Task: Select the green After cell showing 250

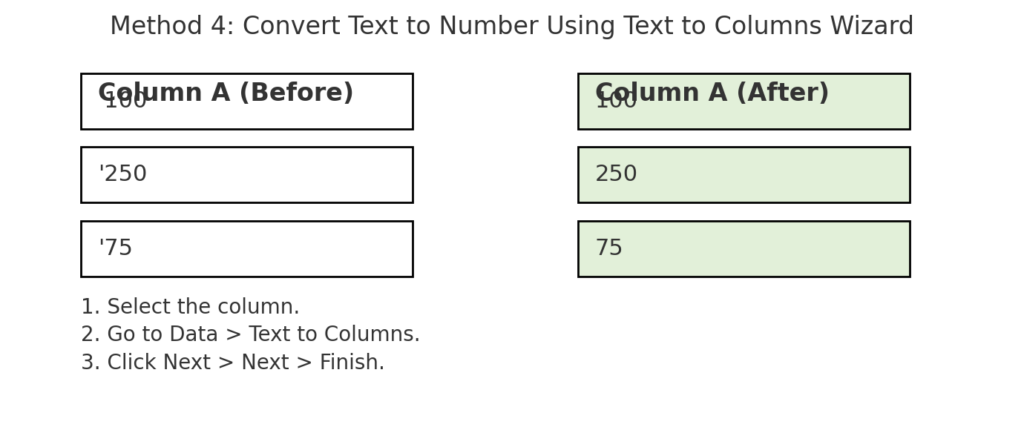Action: pos(744,174)
